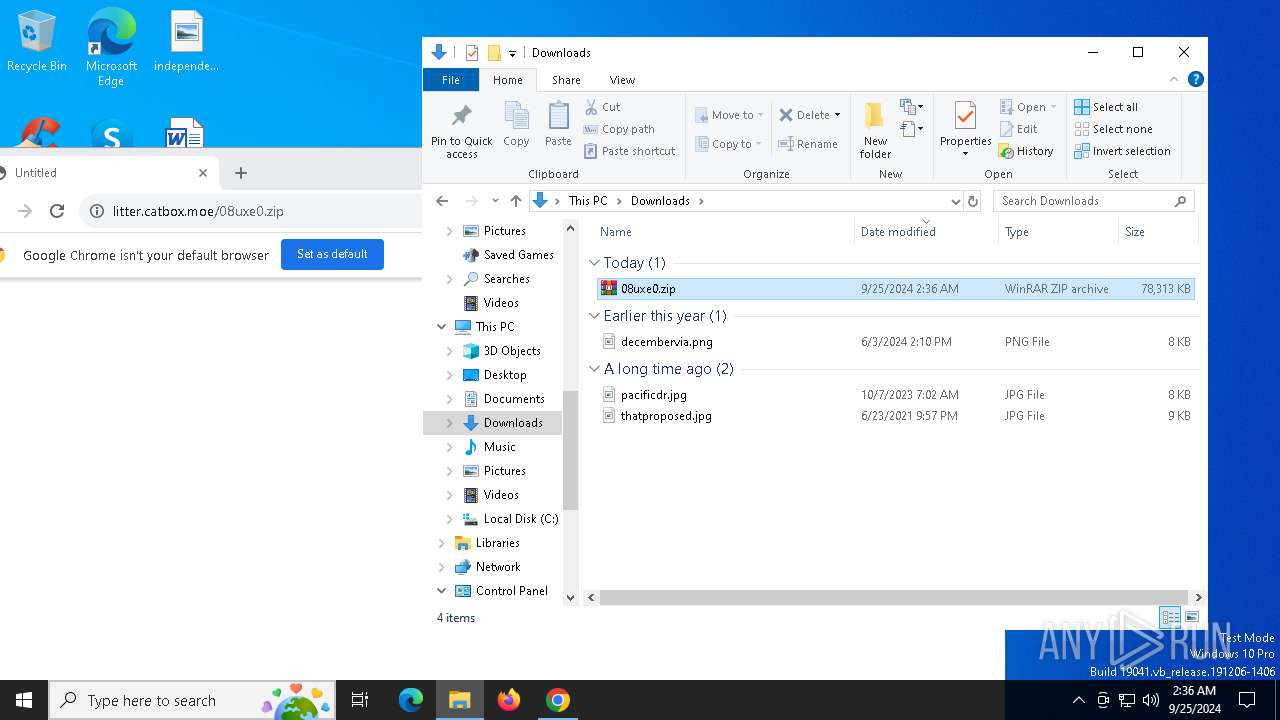Screen dimensions: 1280x720
Task: Sort by Name column header
Action: click(x=725, y=232)
